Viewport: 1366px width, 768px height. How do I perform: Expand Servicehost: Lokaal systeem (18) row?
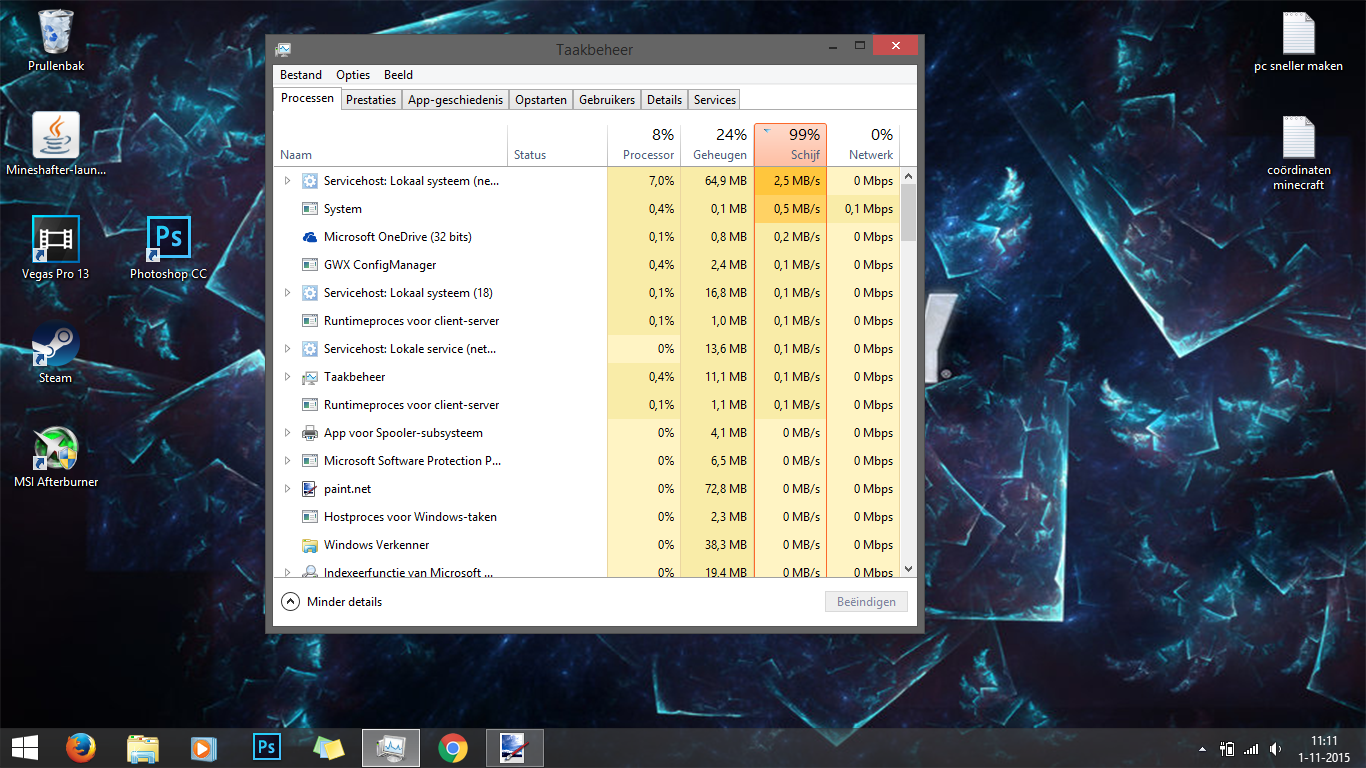(287, 293)
